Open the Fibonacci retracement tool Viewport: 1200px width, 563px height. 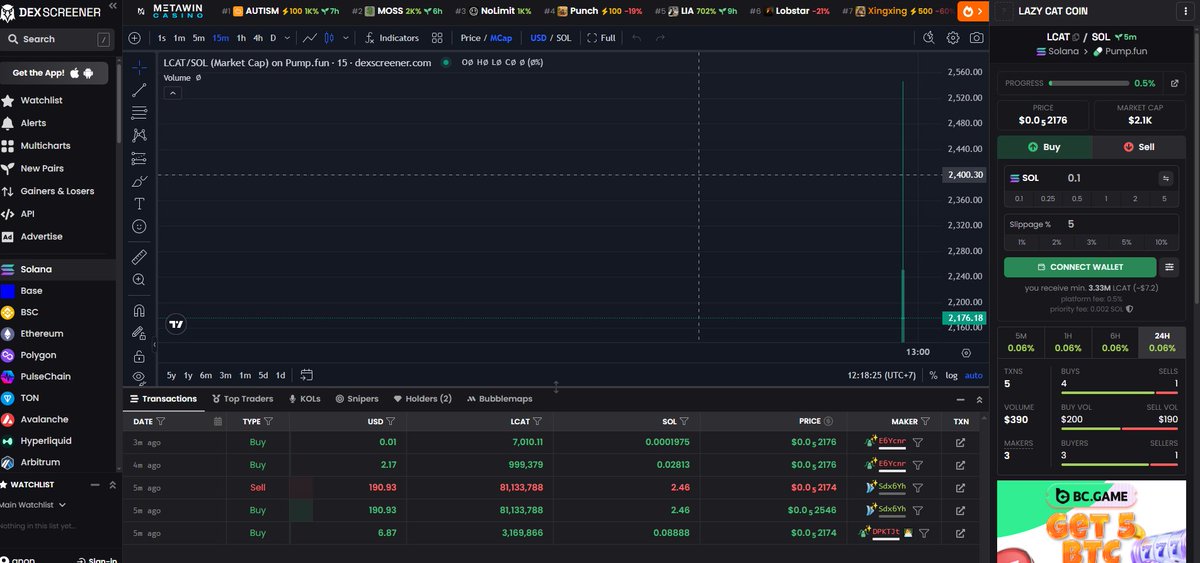point(139,112)
